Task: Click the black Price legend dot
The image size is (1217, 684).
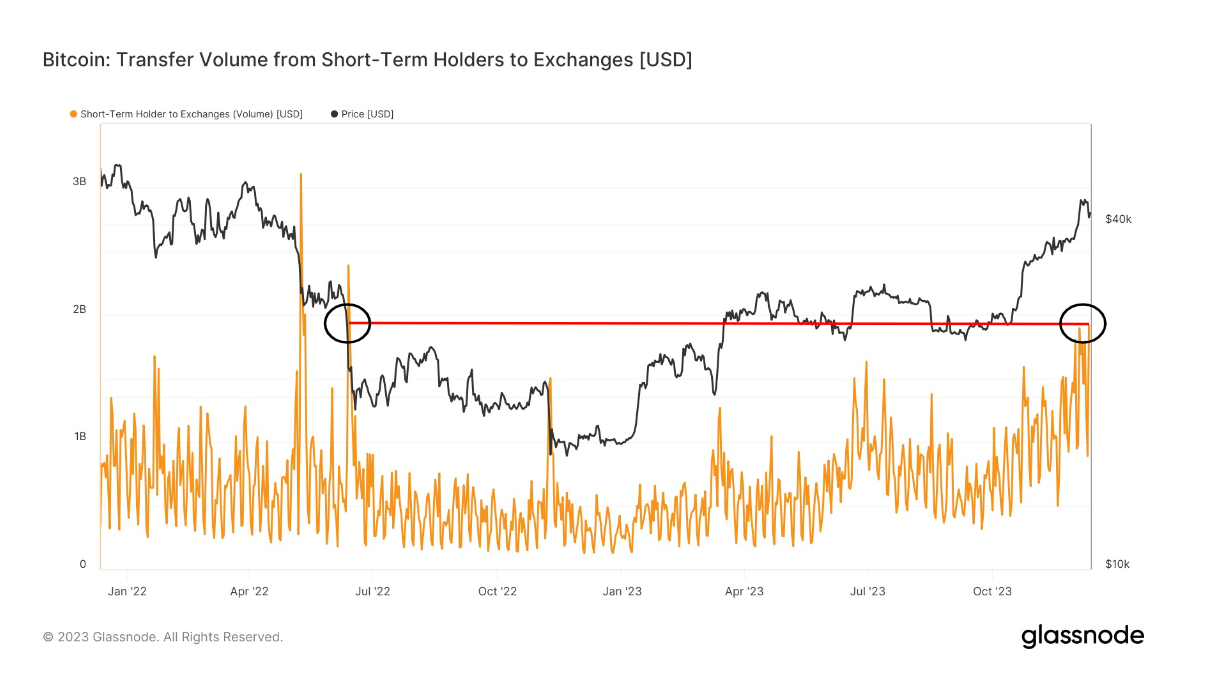Action: pos(334,114)
